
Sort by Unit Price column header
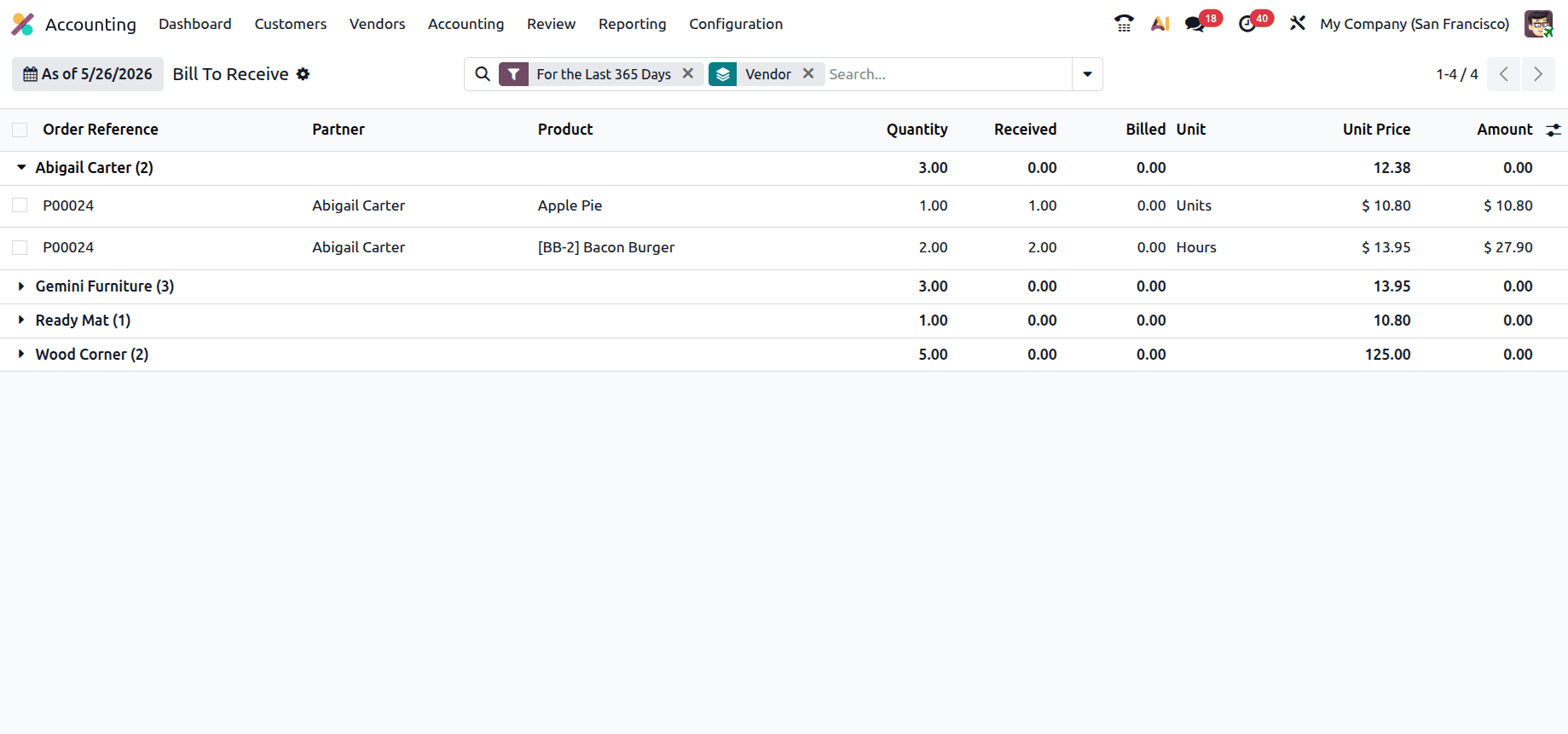coord(1377,130)
